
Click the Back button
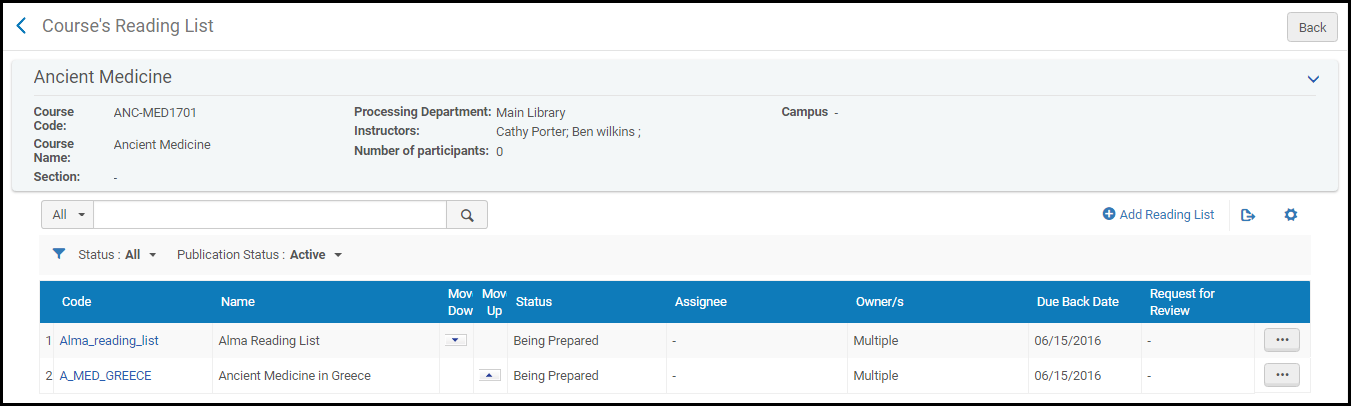point(1311,28)
